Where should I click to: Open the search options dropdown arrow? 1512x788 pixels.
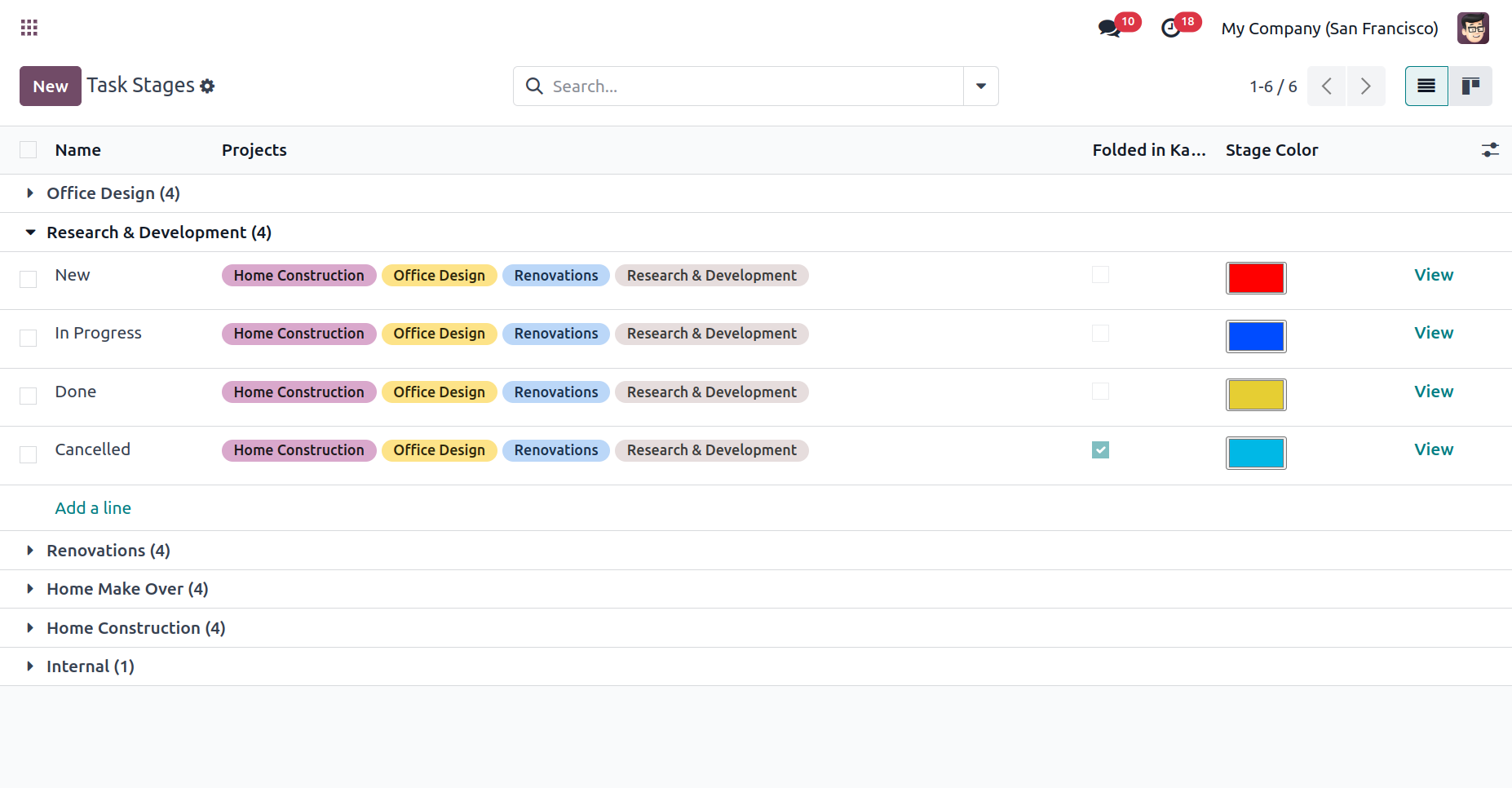(981, 86)
